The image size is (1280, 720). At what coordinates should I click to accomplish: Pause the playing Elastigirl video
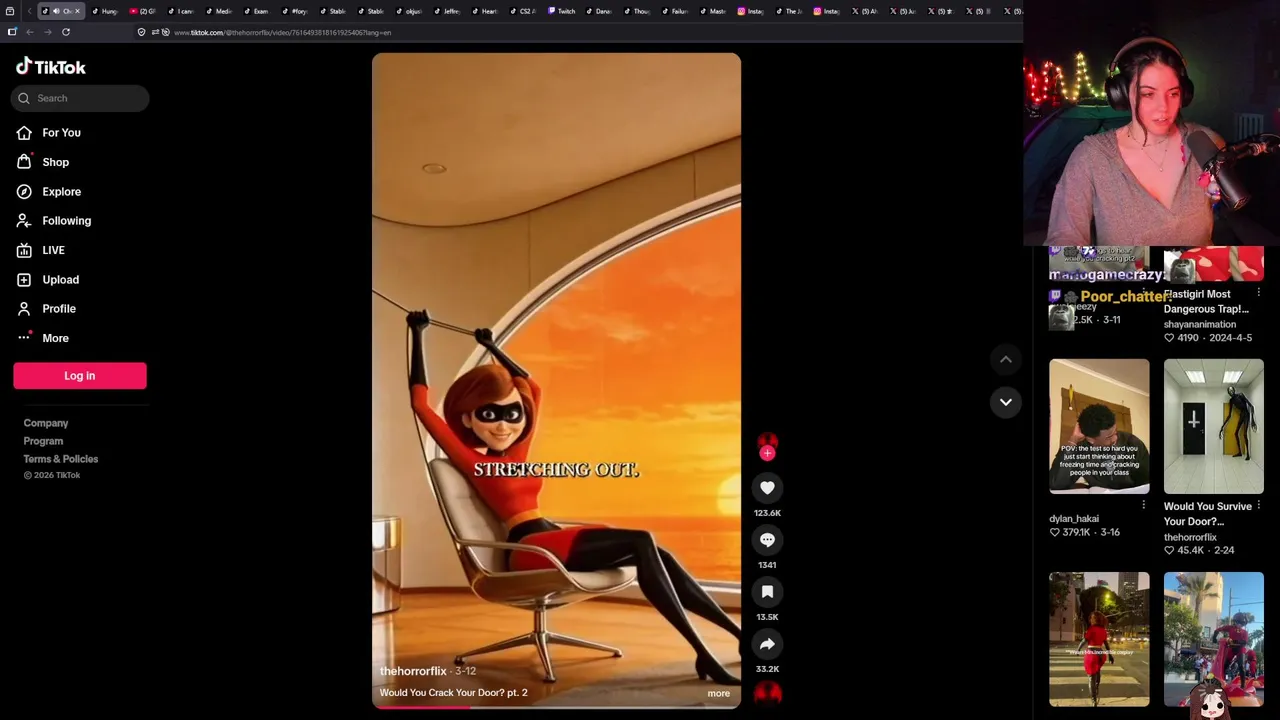[556, 380]
